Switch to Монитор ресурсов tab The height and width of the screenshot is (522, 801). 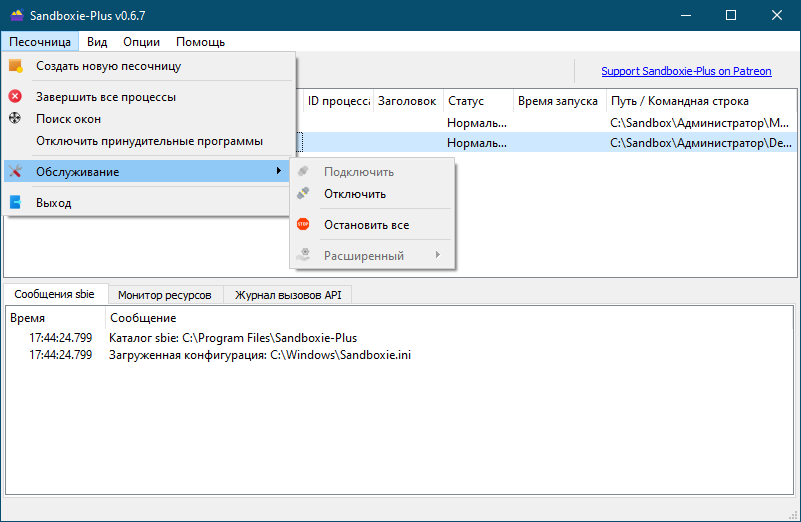click(164, 295)
